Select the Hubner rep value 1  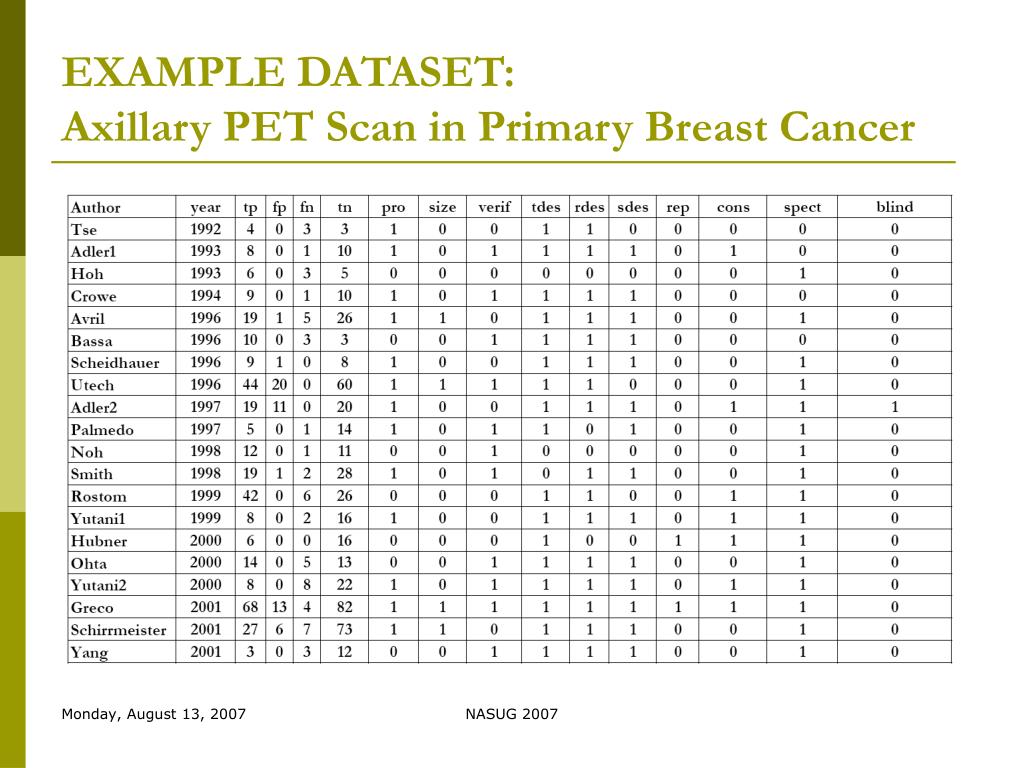pos(677,541)
